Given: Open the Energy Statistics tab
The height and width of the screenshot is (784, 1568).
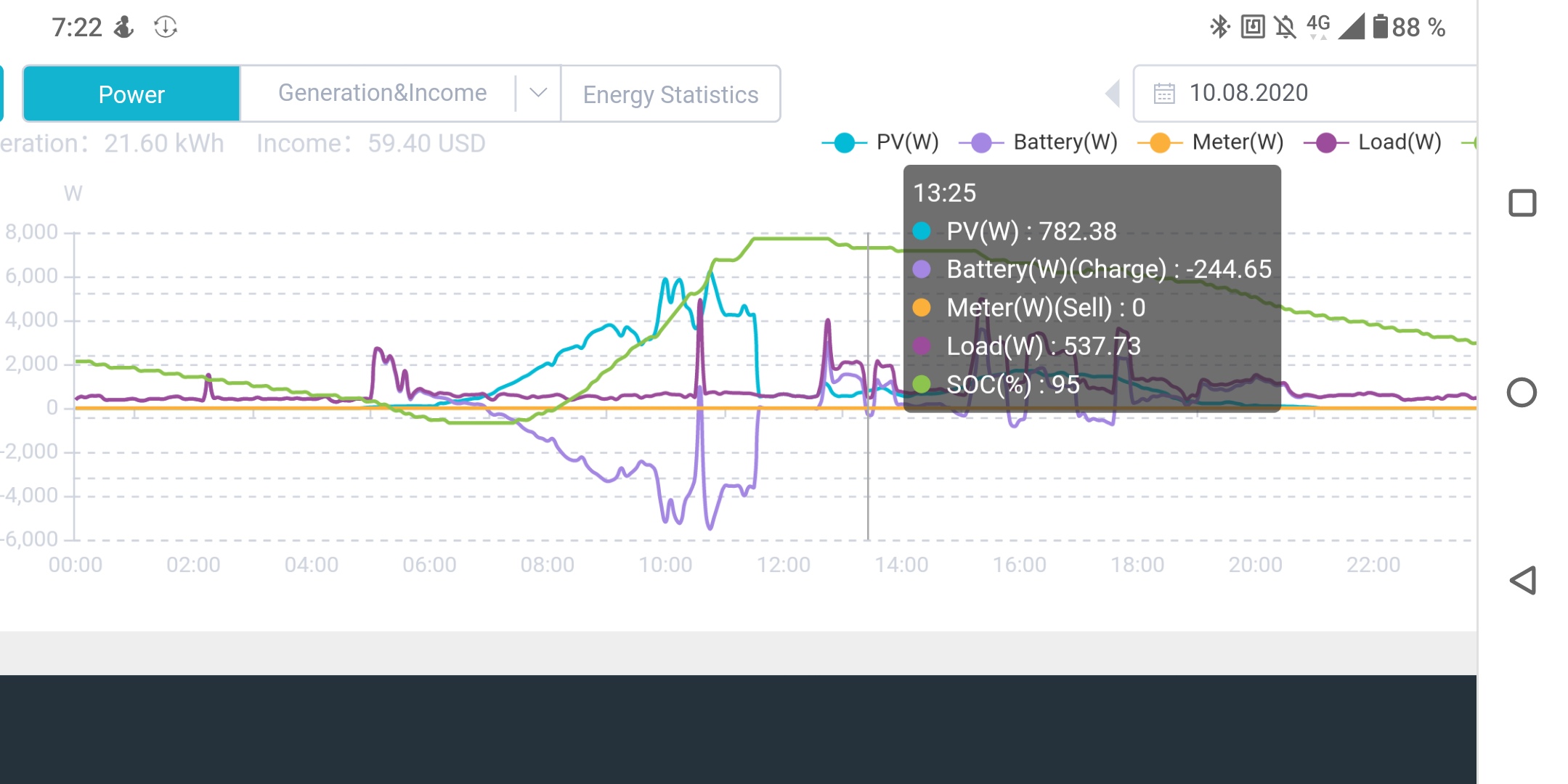Looking at the screenshot, I should pos(670,94).
